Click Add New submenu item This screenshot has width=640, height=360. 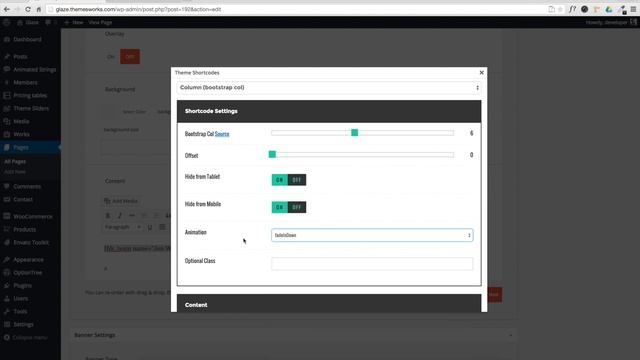(x=15, y=172)
